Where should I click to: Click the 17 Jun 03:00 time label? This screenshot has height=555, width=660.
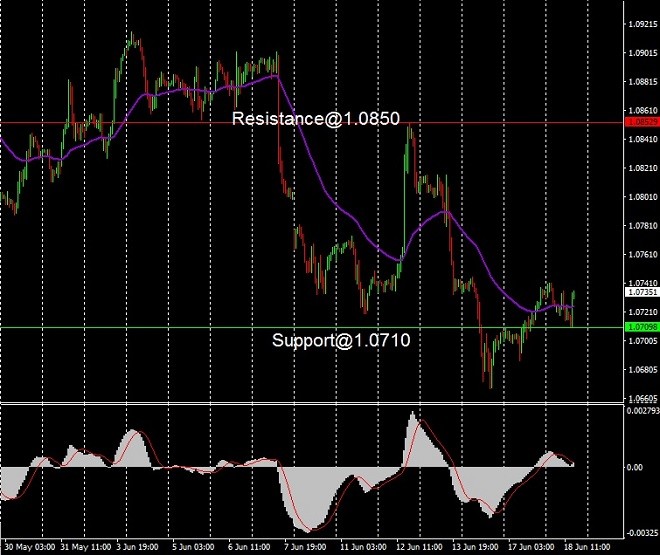pyautogui.click(x=531, y=547)
